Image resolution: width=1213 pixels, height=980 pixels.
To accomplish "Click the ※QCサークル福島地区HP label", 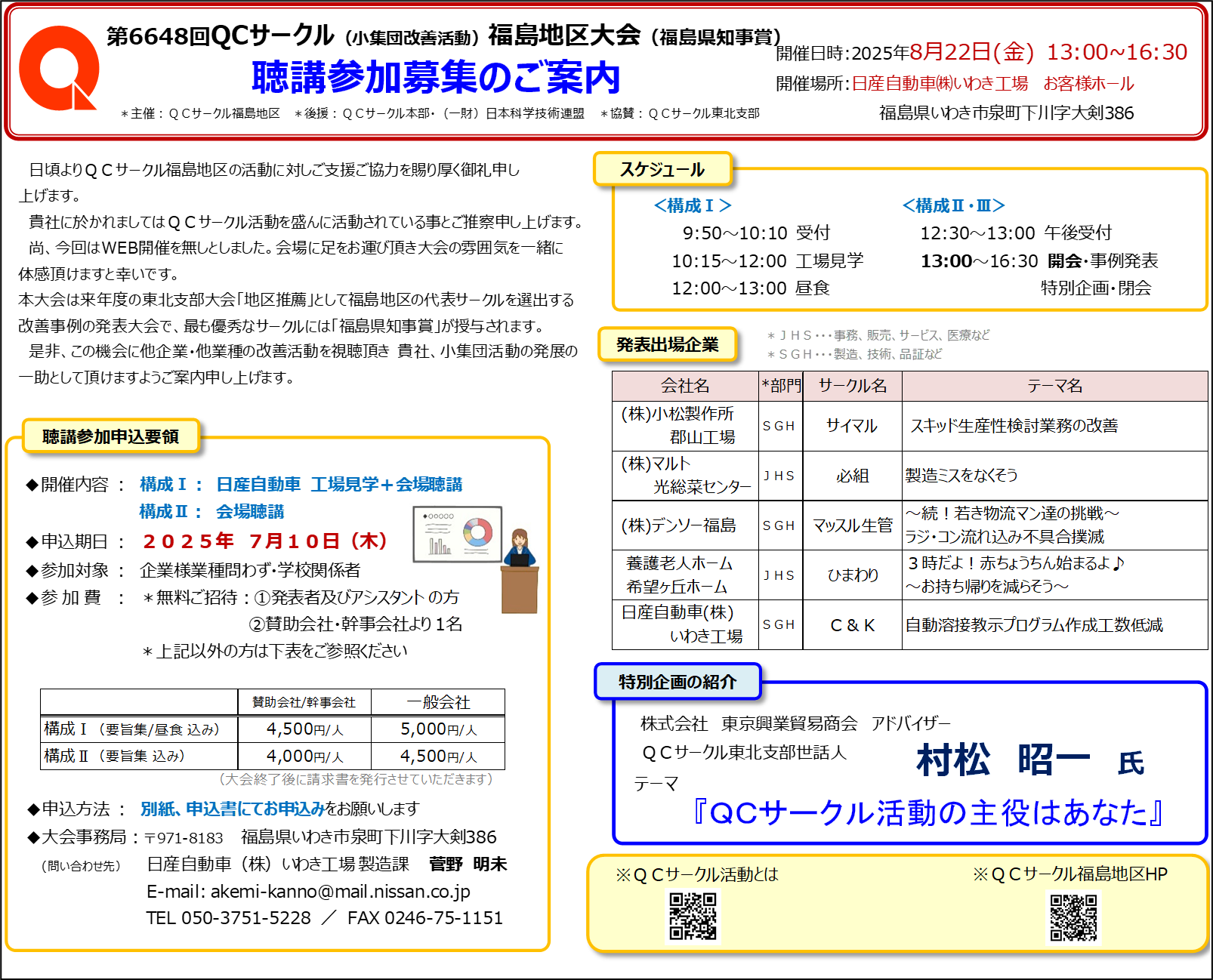I will pos(1070,874).
